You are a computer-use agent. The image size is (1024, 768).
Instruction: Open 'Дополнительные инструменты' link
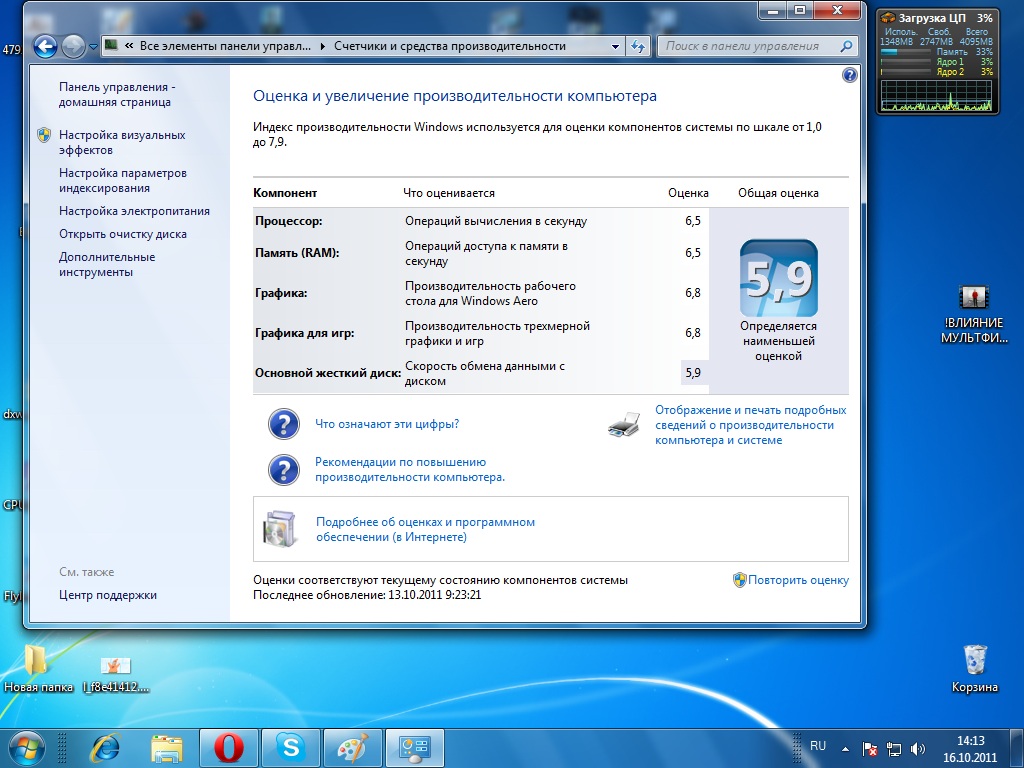[107, 264]
